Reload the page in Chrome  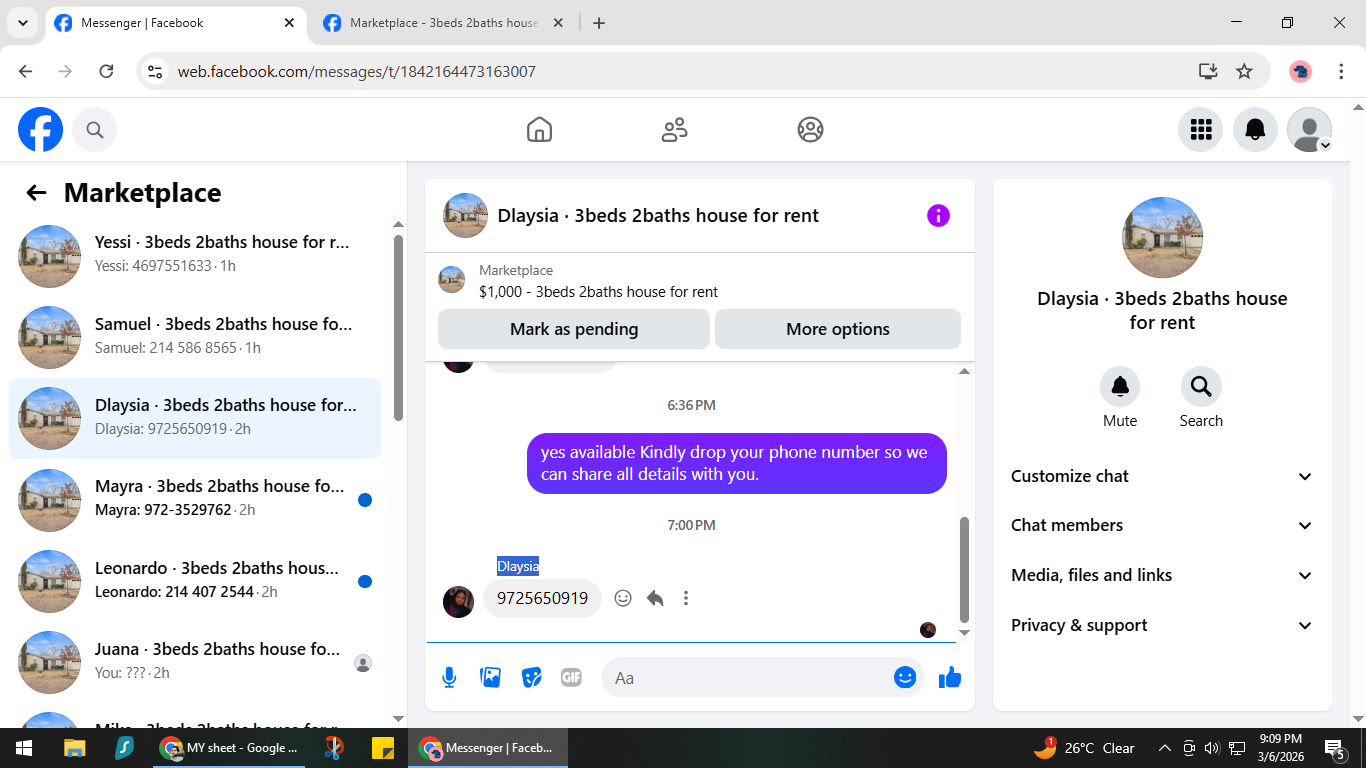tap(106, 71)
